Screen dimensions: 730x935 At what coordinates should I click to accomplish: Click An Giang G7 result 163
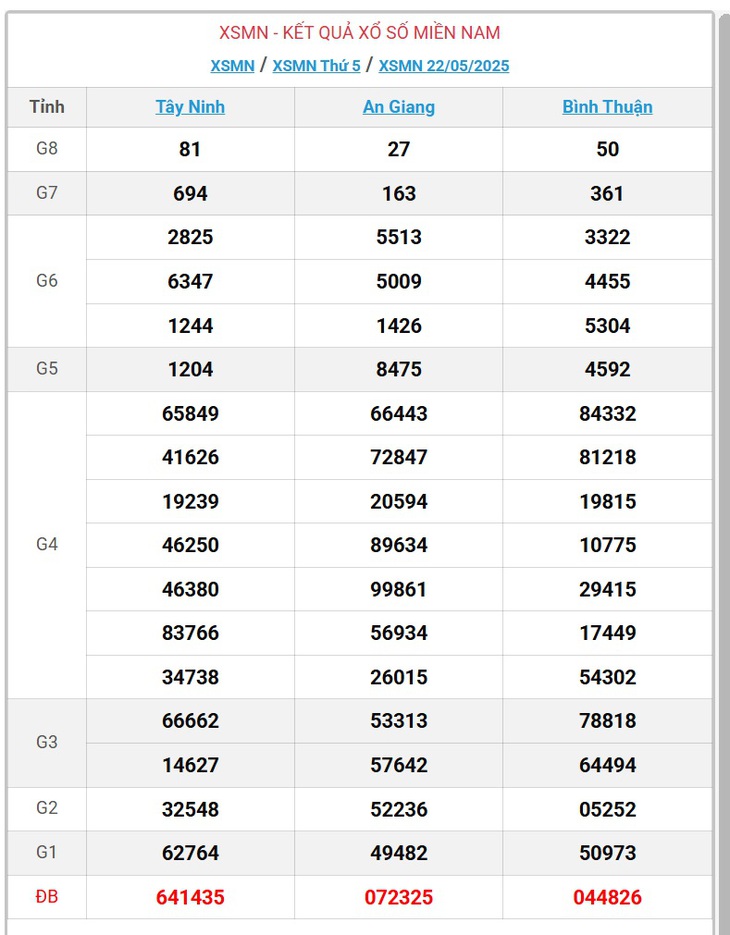[x=398, y=193]
